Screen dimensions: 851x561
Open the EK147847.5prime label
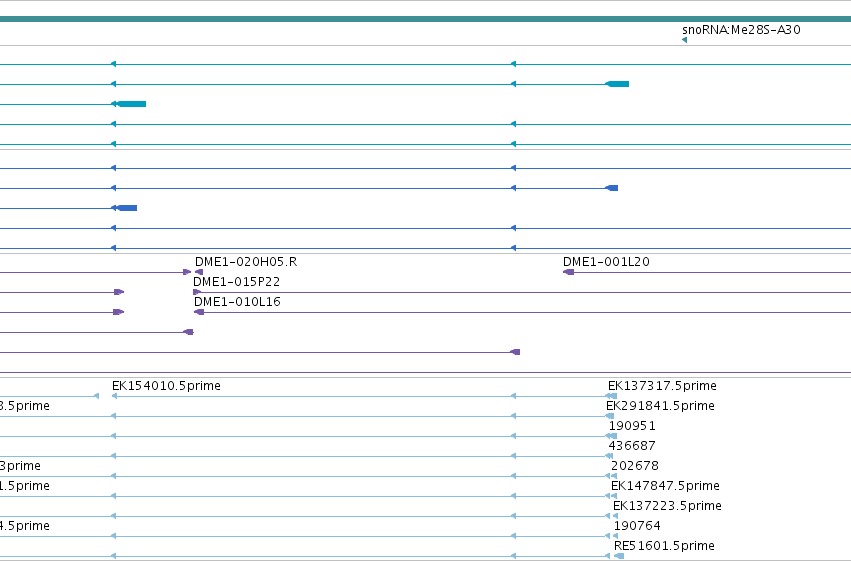(665, 486)
